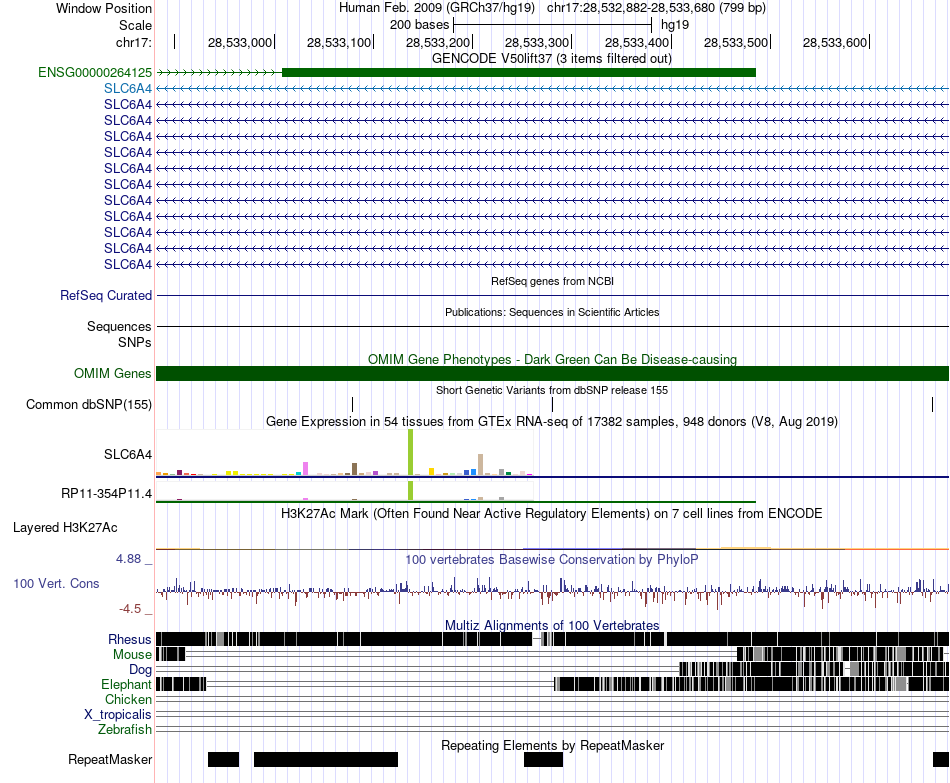This screenshot has height=783, width=950.
Task: Click the RP11-354P11.4 expression label
Action: (x=107, y=493)
